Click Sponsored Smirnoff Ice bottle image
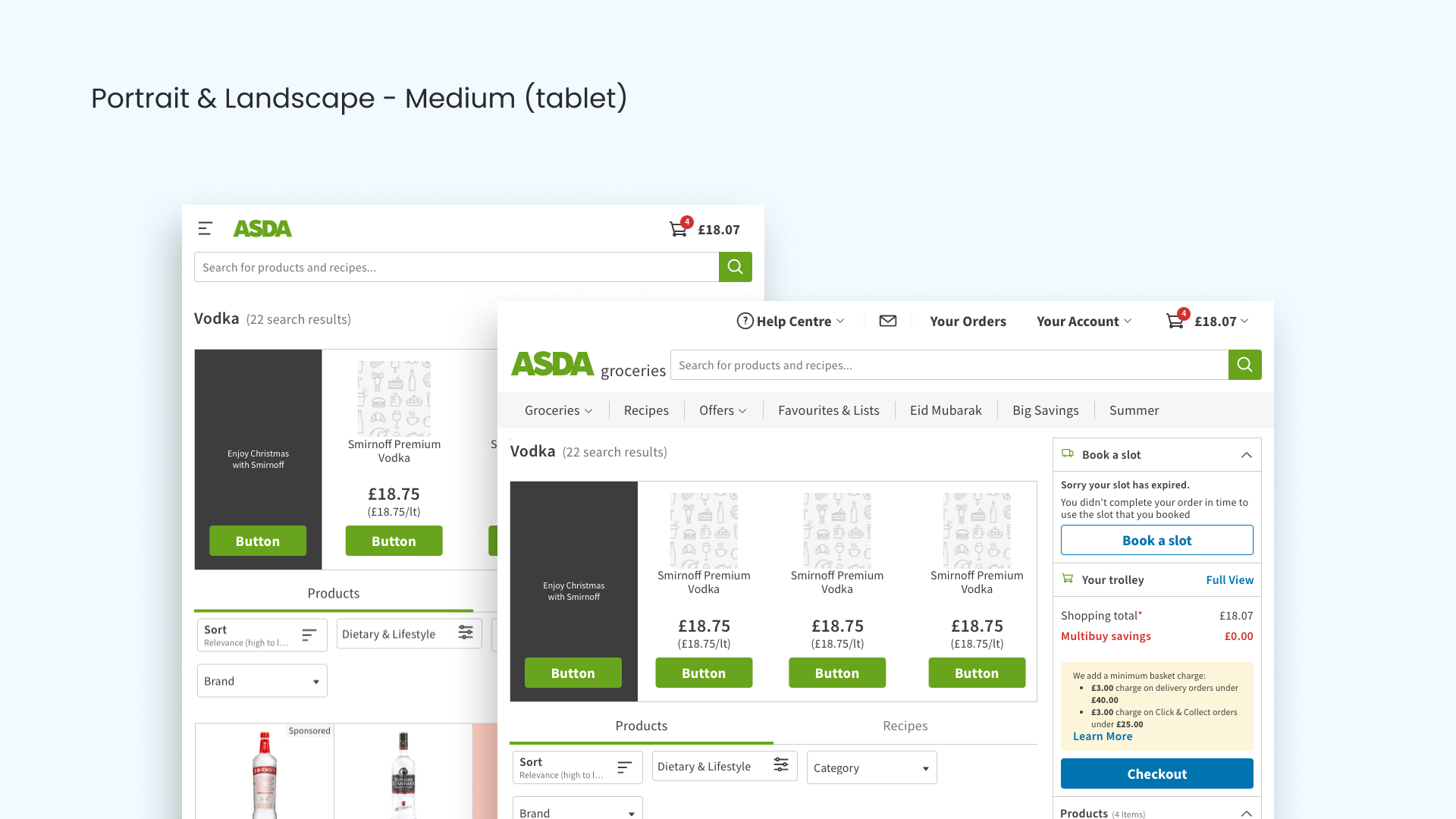The image size is (1456, 819). click(265, 775)
